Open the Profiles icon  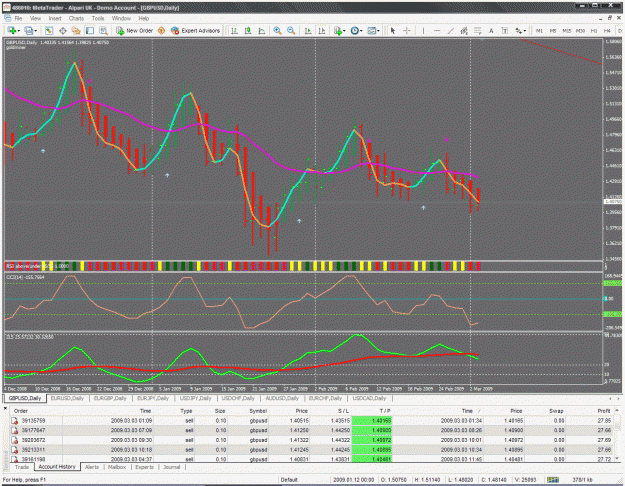point(29,31)
